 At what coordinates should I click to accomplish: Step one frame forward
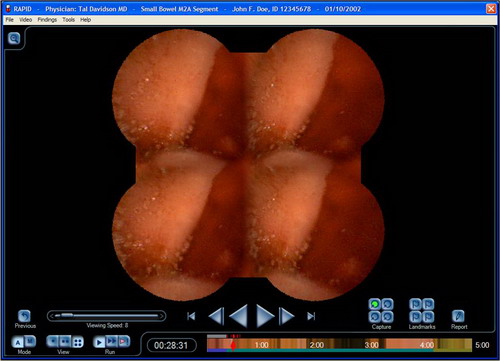[x=286, y=316]
